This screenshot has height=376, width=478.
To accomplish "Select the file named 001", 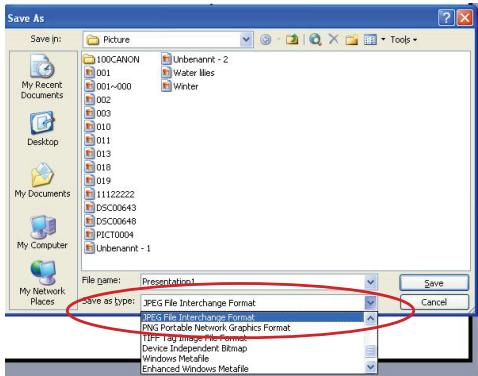I will coord(97,73).
